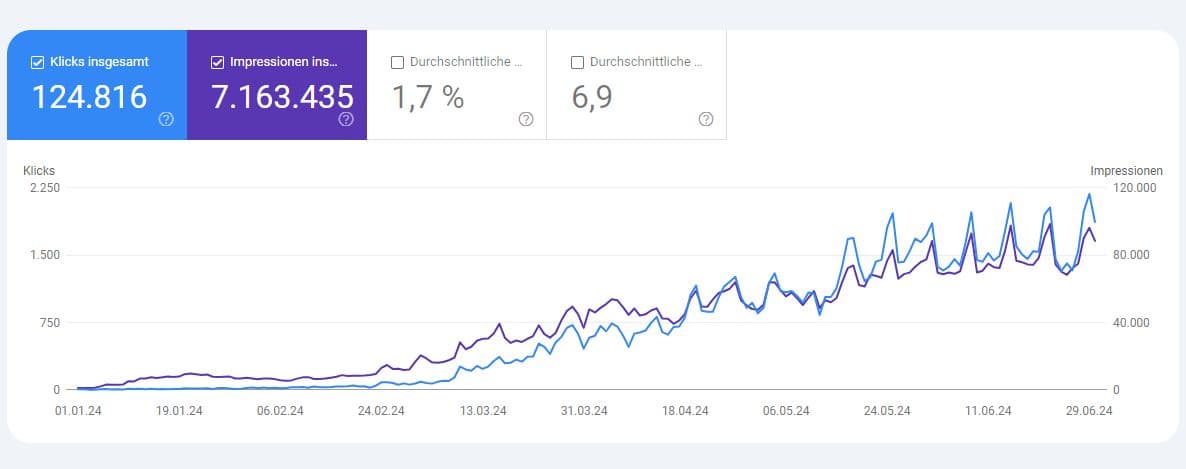This screenshot has width=1186, height=469.
Task: Open help icon in Klicks insgesamt card
Action: 166,119
